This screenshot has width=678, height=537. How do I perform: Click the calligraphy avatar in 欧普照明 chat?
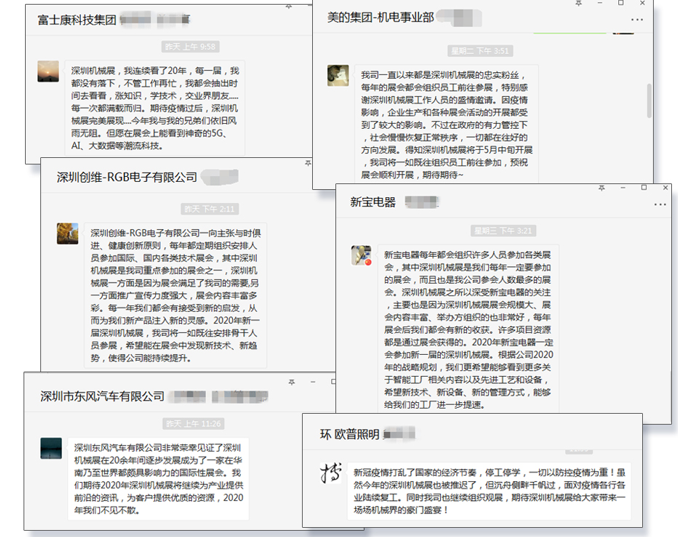(x=331, y=473)
